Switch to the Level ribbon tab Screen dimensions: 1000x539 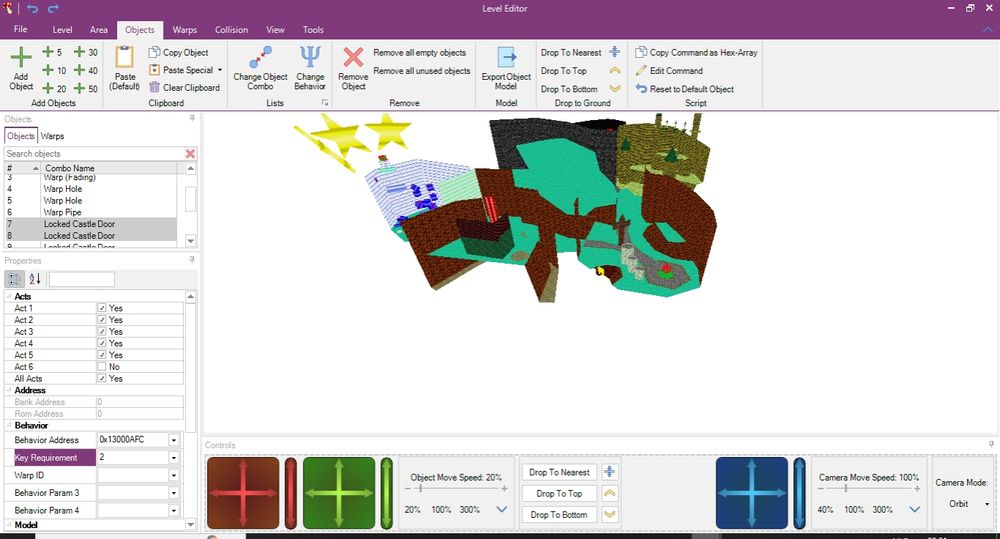click(x=62, y=30)
